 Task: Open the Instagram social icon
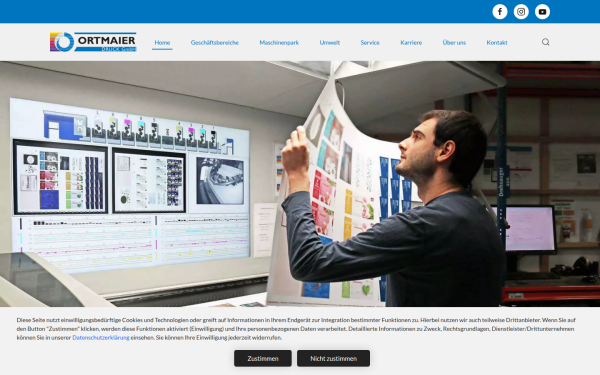click(x=521, y=12)
